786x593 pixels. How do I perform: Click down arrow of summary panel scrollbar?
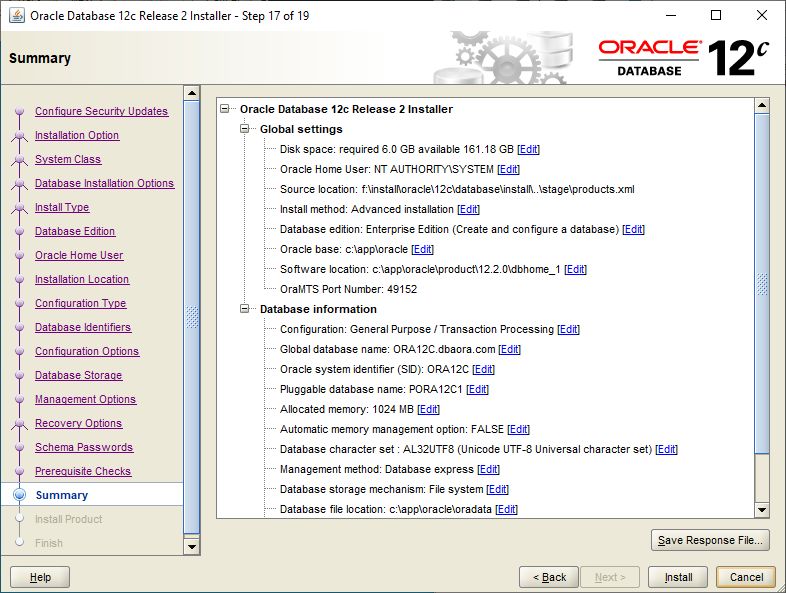pos(761,510)
